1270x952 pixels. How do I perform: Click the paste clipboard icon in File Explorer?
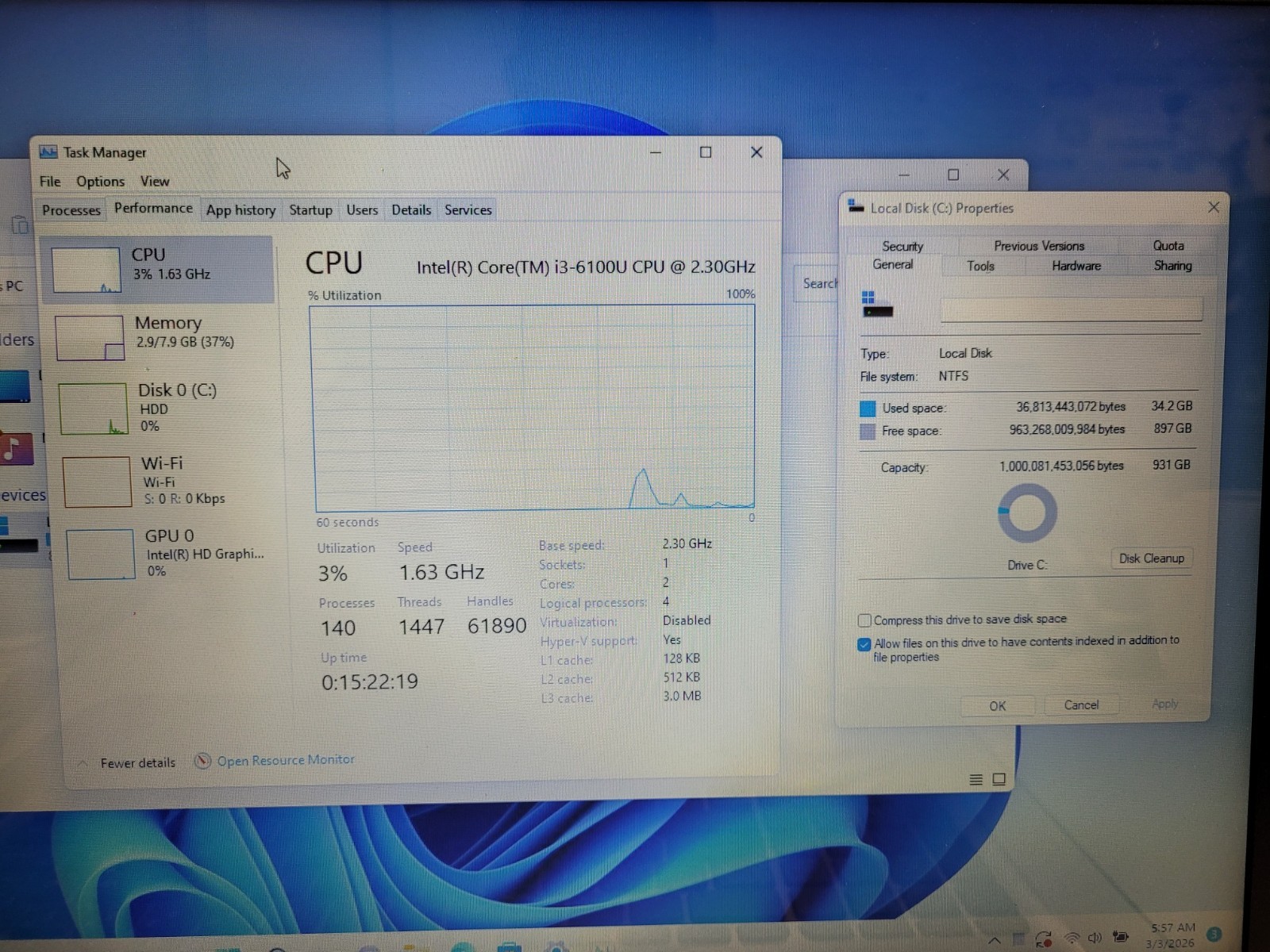(20, 225)
